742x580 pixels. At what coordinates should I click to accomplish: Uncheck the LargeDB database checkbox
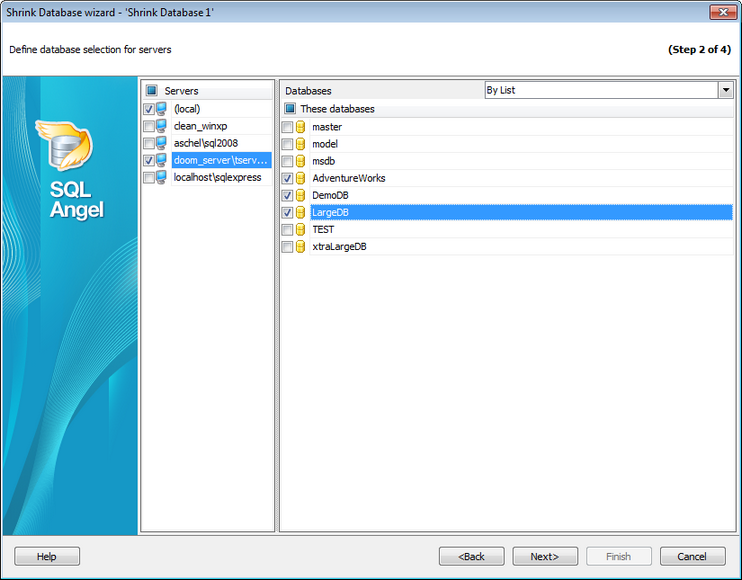pos(287,212)
